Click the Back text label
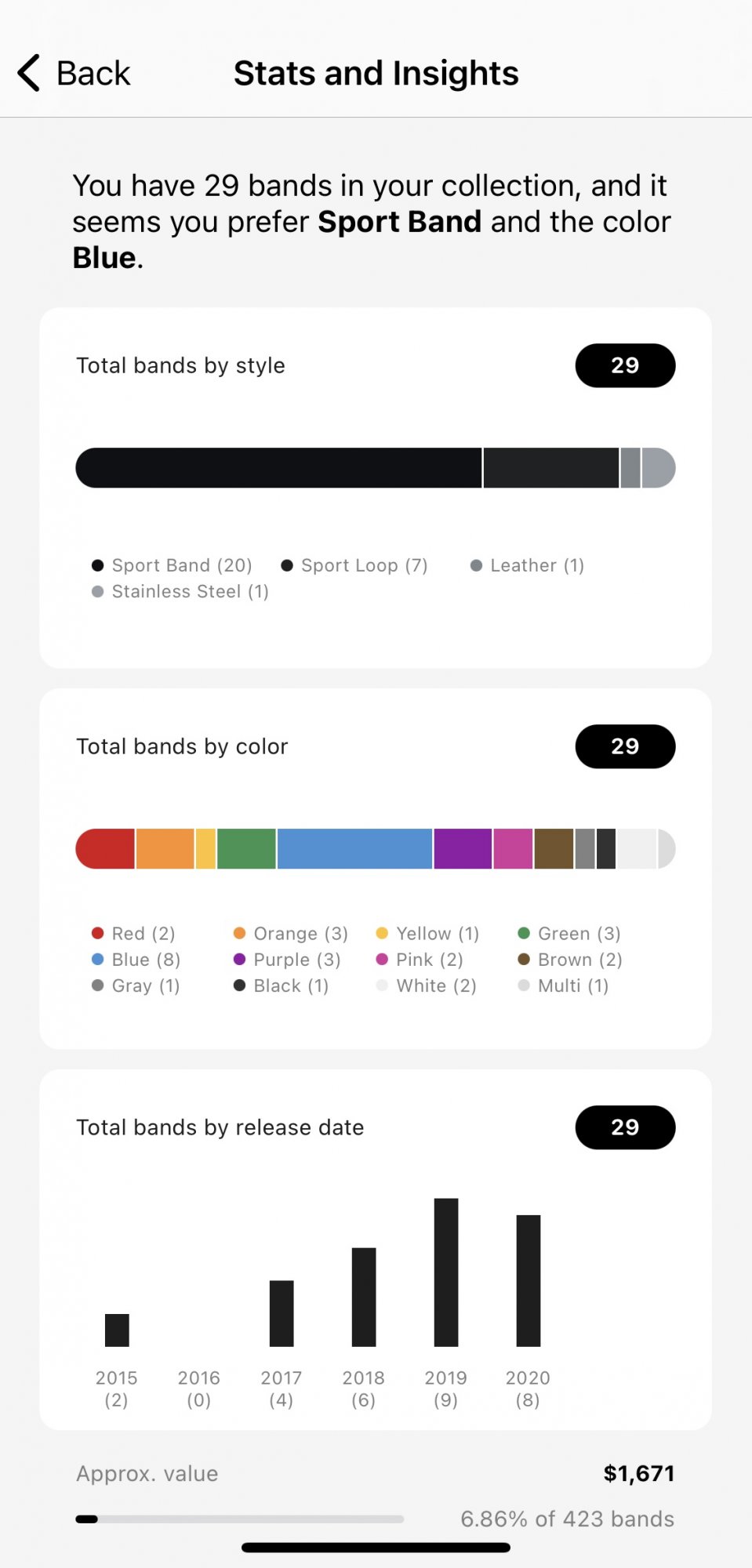 pyautogui.click(x=93, y=73)
